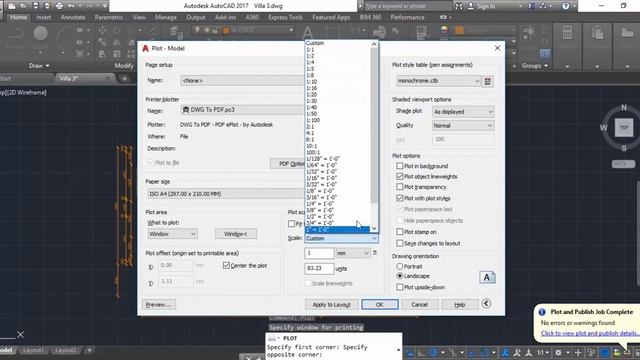Click the drawing orientation preview icon

pyautogui.click(x=487, y=278)
